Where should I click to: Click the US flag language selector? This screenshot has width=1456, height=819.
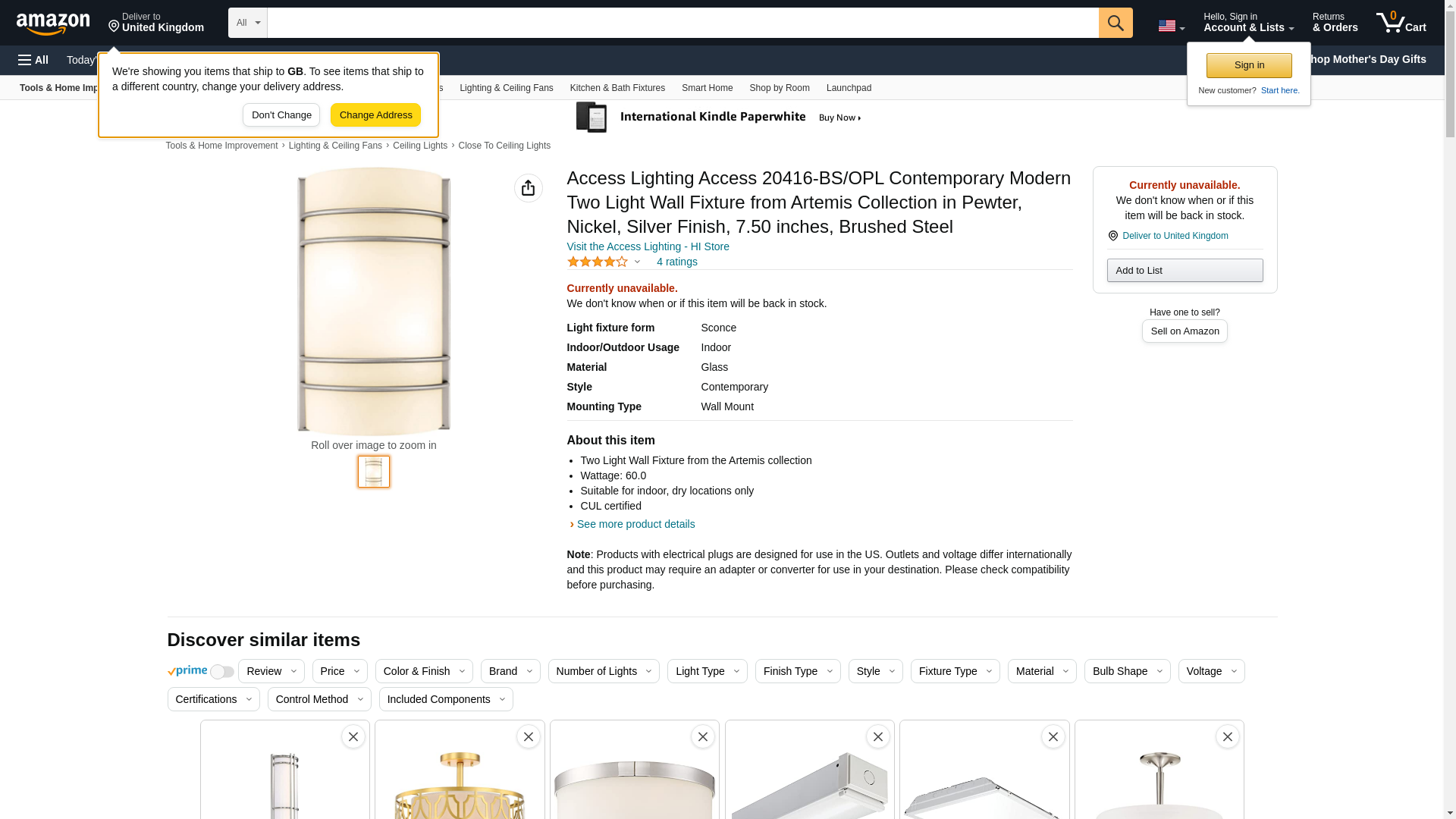click(1171, 26)
